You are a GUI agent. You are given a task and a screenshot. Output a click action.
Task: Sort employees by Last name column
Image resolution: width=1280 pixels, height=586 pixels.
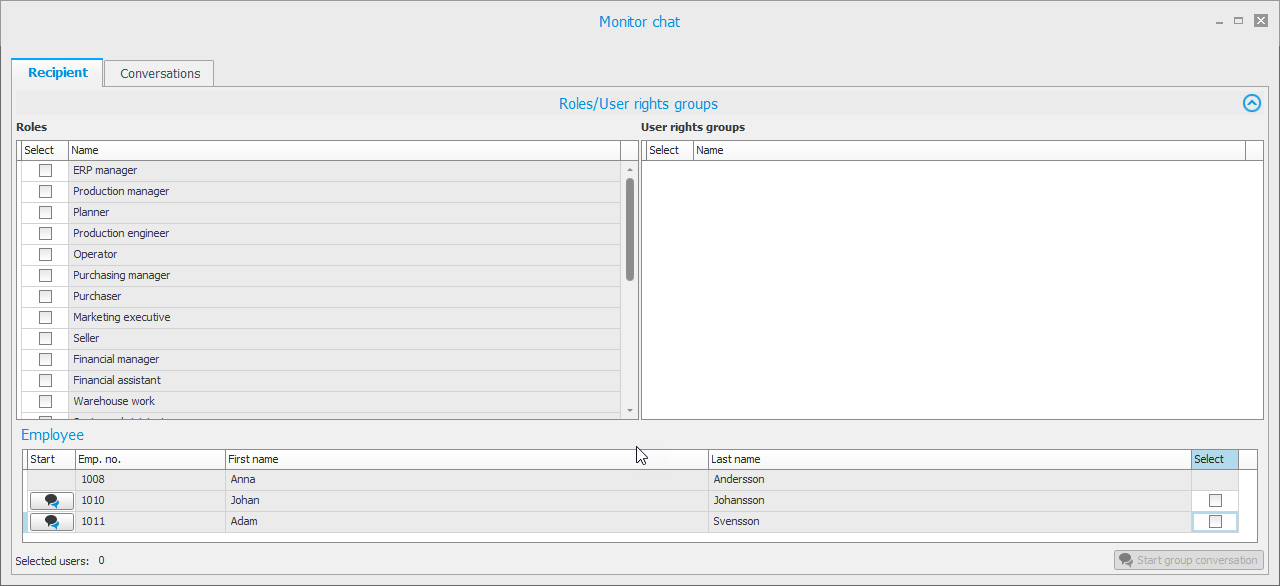point(948,459)
